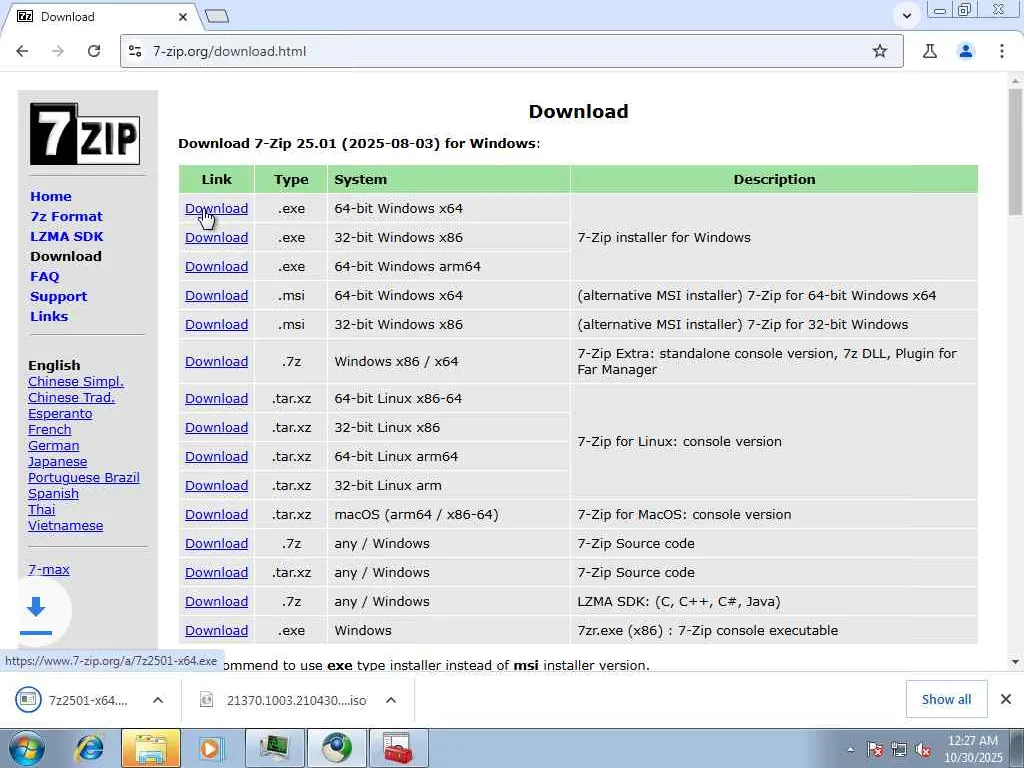The image size is (1024, 768).
Task: Download .tar.xz for 64-bit Linux arm64
Action: tap(216, 456)
